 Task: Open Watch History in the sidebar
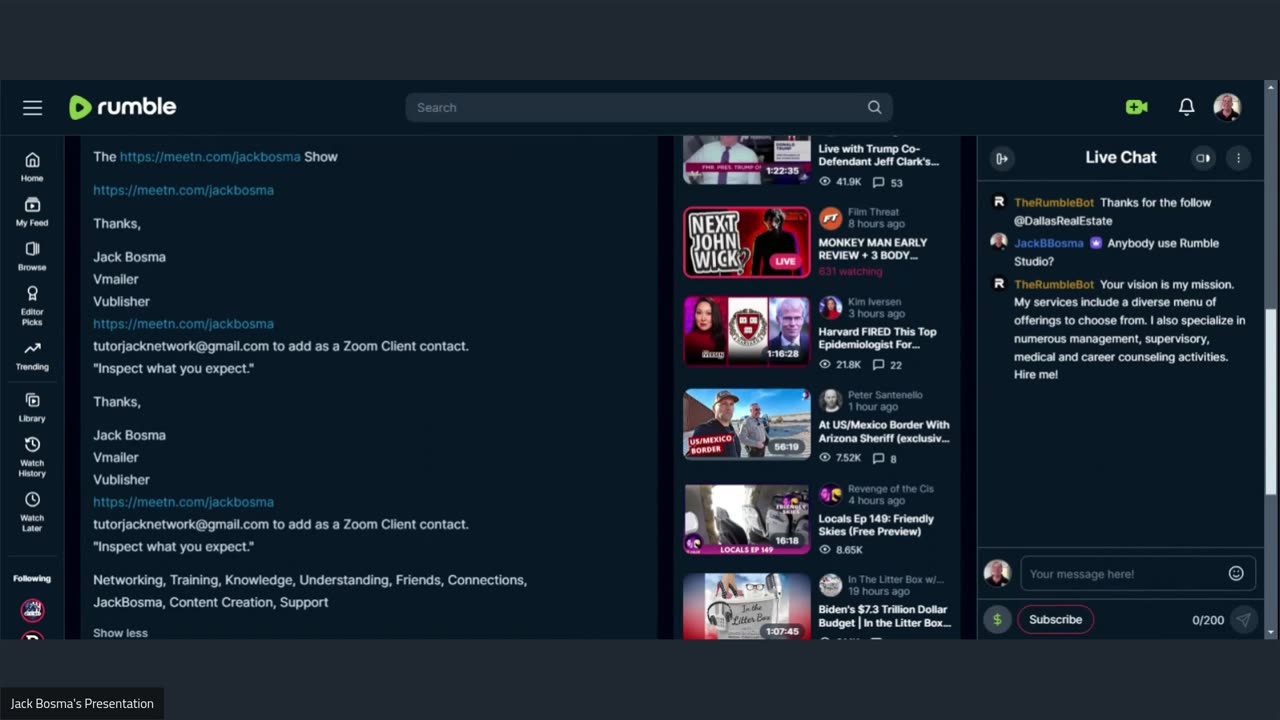(x=32, y=457)
